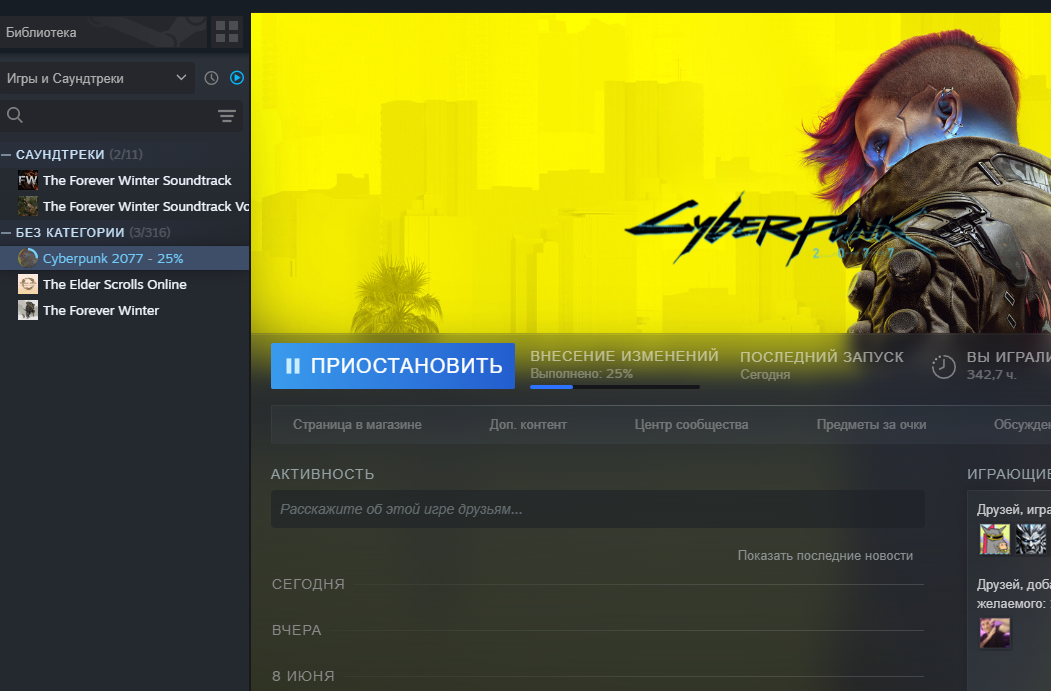This screenshot has height=691, width=1051.
Task: Open Центр сообщества tab
Action: tap(691, 424)
